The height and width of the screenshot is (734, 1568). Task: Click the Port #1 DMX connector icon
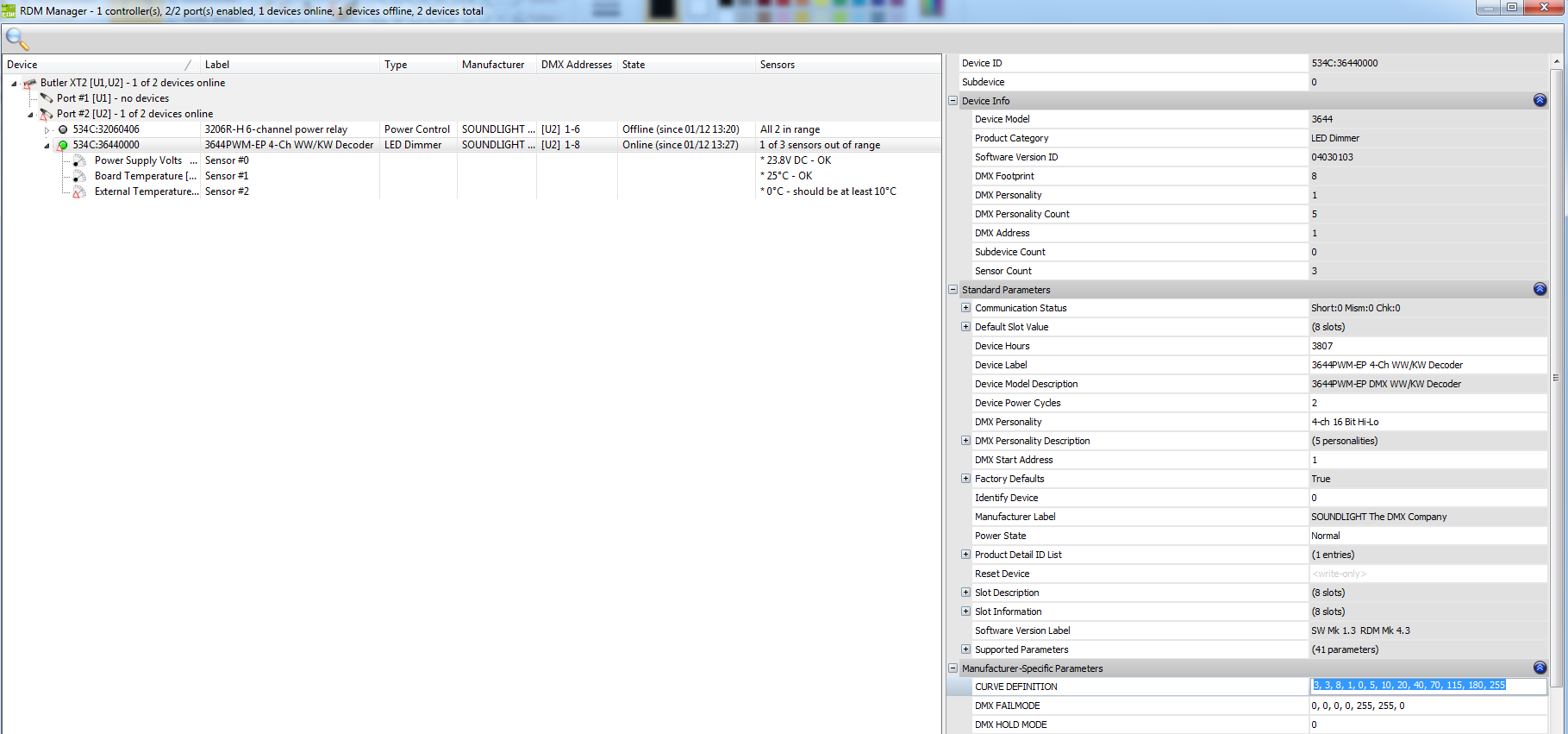(47, 98)
